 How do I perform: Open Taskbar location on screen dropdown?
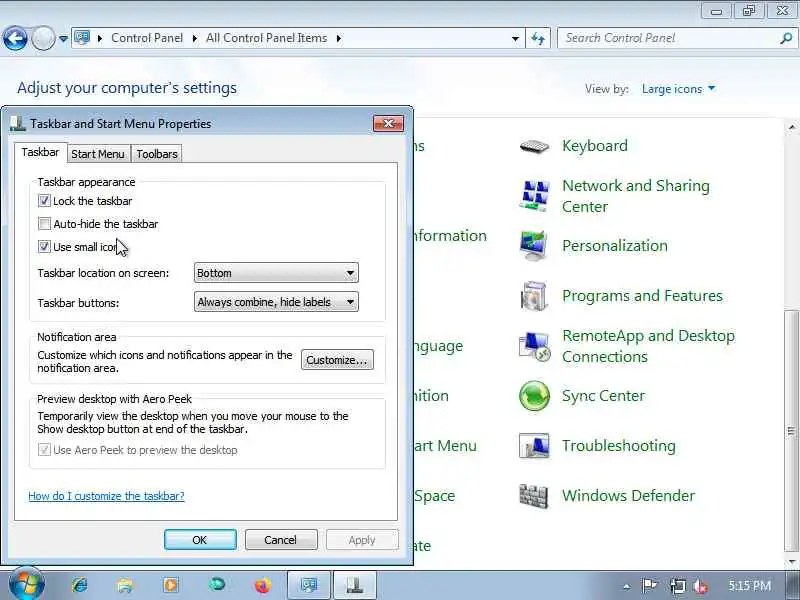click(x=276, y=273)
